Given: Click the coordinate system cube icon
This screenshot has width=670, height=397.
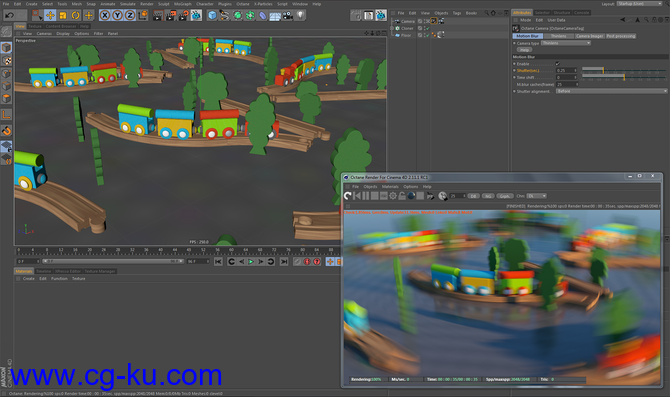Looking at the screenshot, I should pos(143,16).
